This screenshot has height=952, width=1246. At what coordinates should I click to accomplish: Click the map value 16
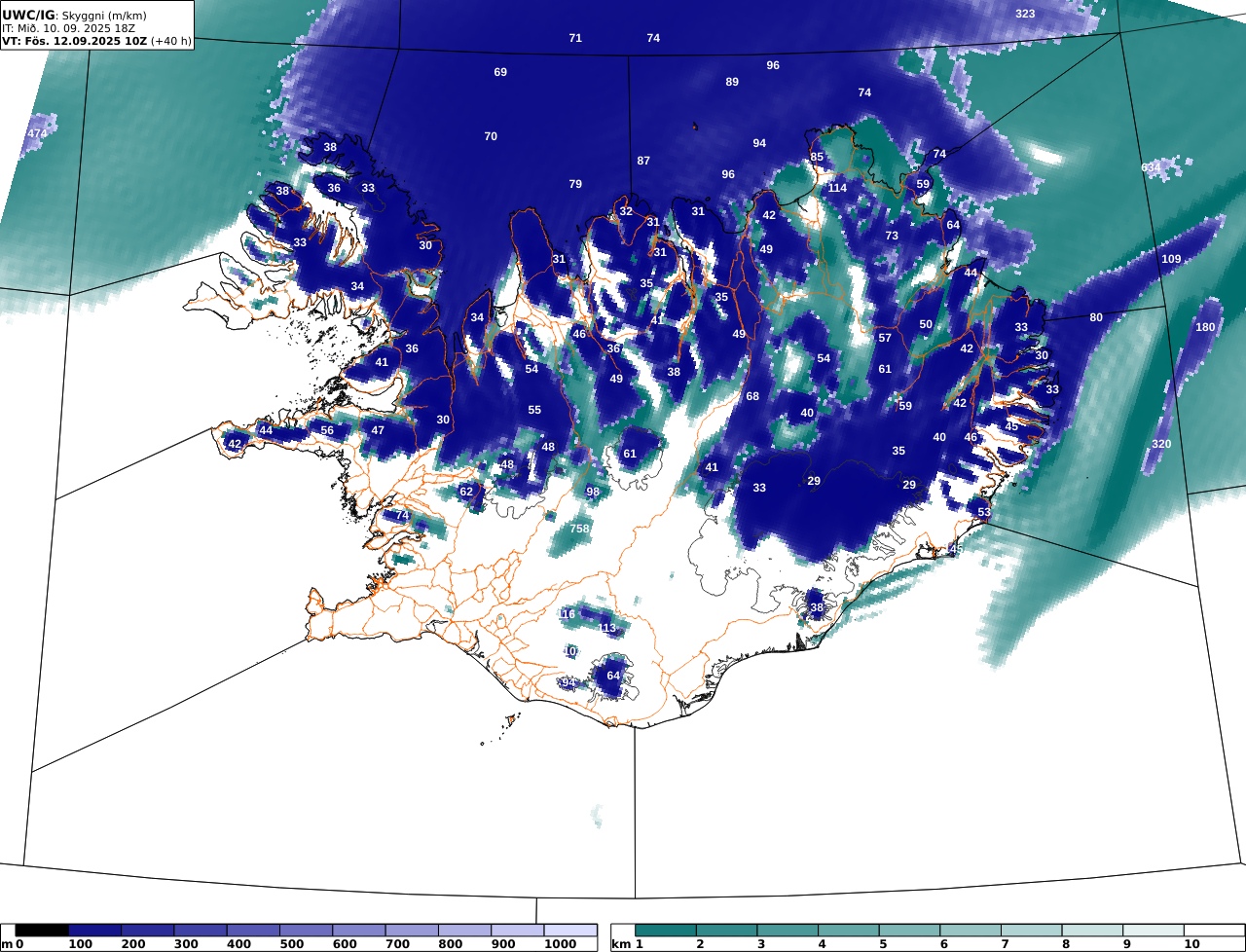(568, 614)
